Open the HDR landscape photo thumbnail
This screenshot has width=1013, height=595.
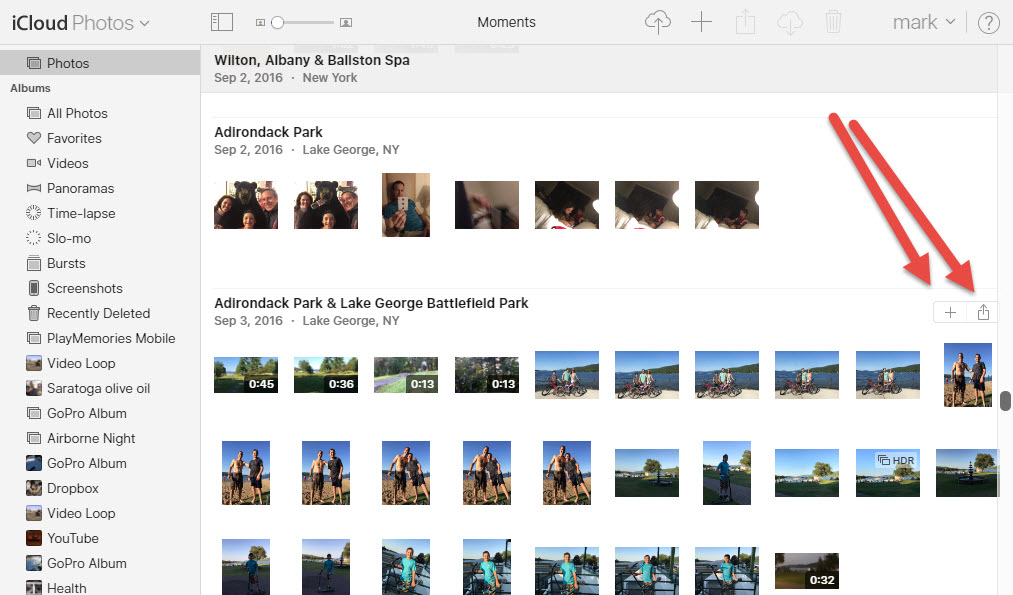point(887,473)
